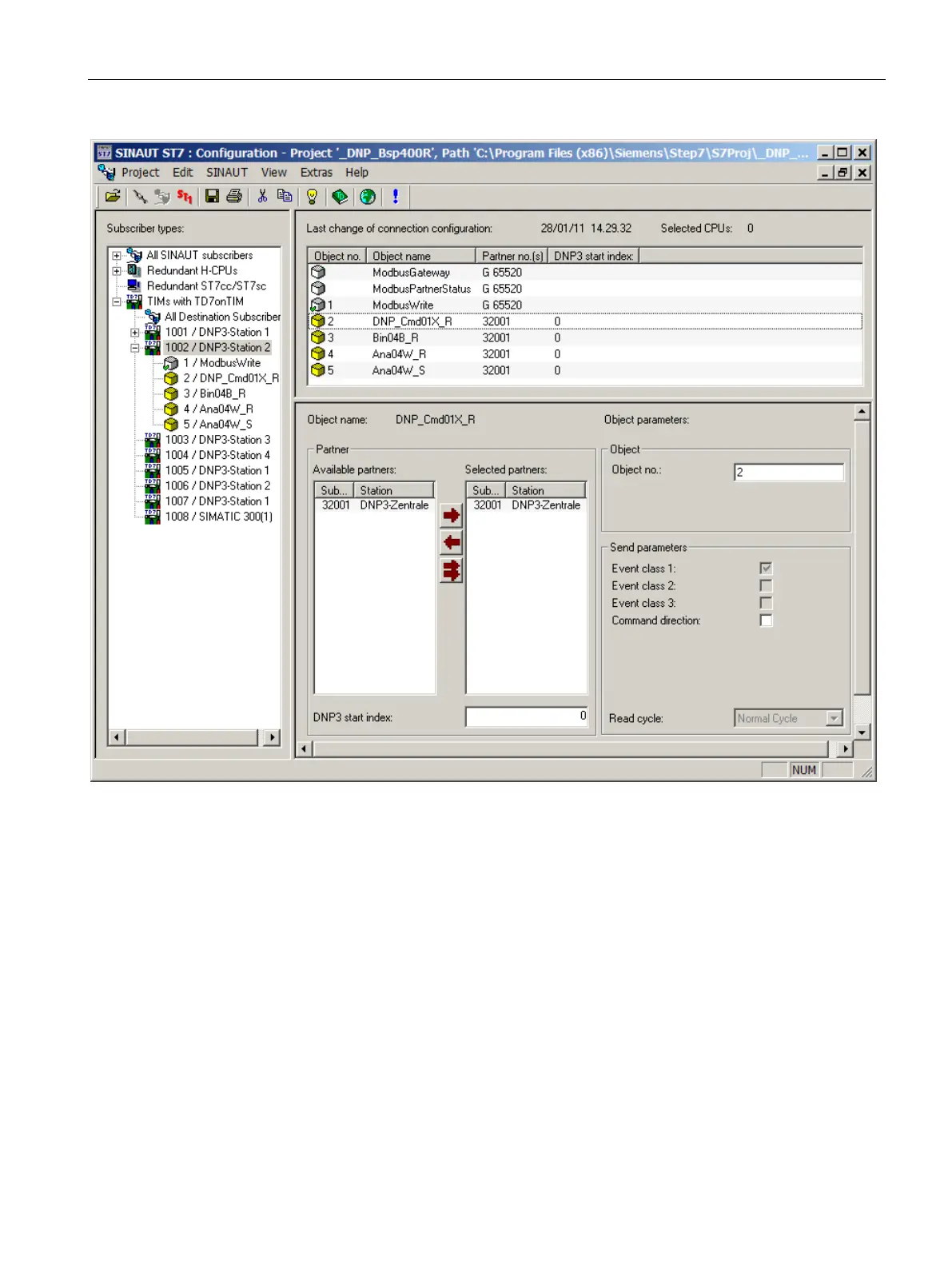The height and width of the screenshot is (1269, 952).
Task: Click the tree panel horizontal scrollbar track
Action: (192, 737)
